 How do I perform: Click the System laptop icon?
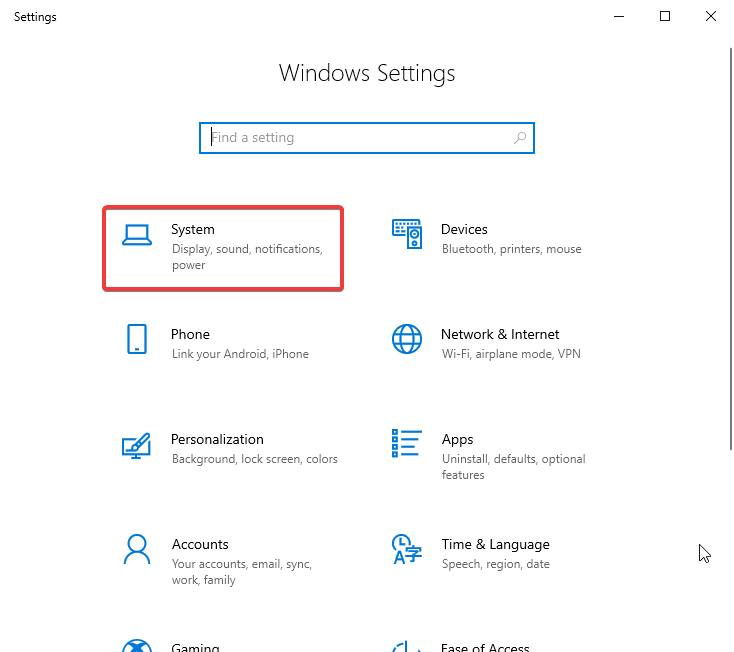point(136,235)
